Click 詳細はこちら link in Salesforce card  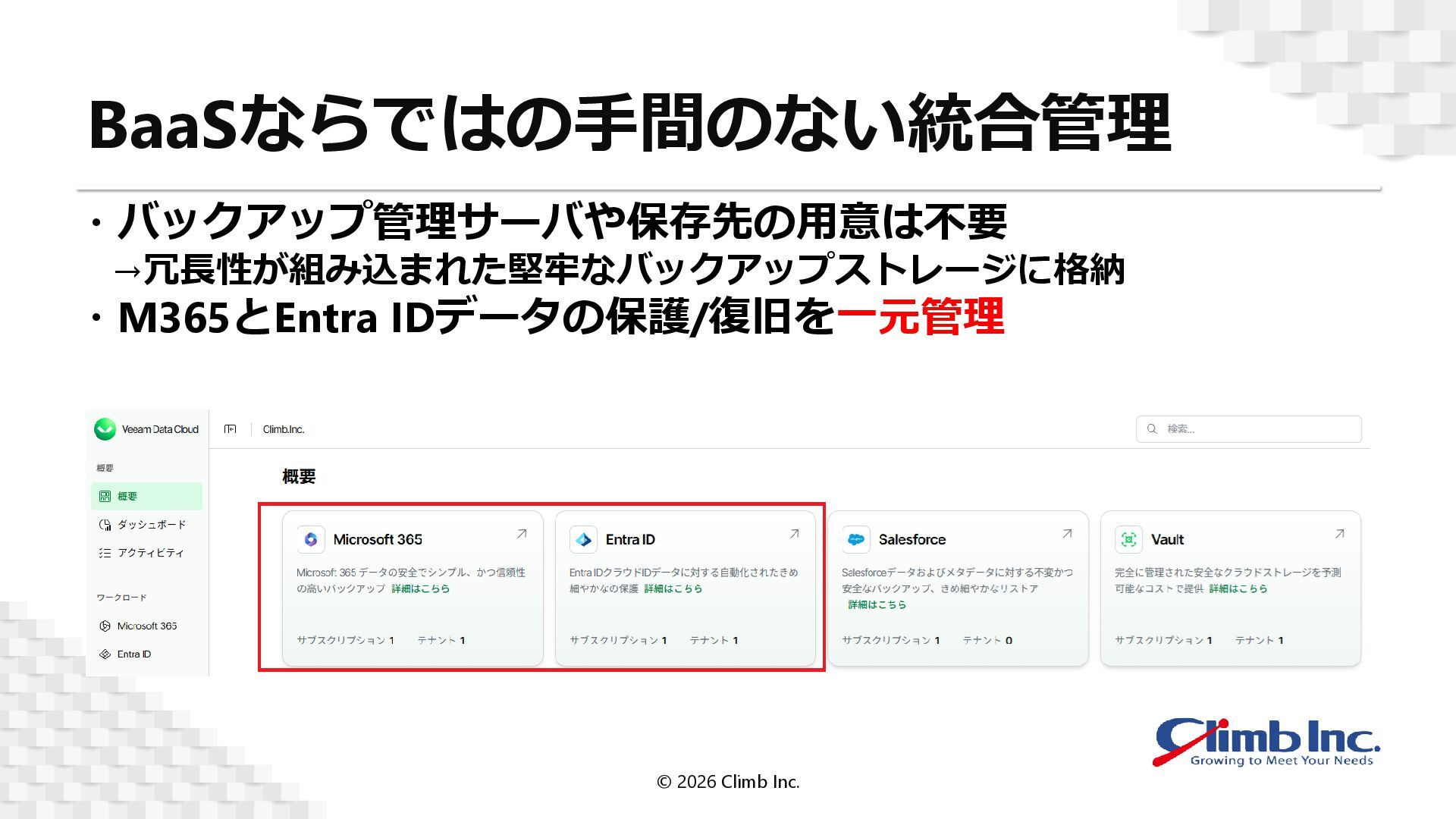click(x=877, y=604)
